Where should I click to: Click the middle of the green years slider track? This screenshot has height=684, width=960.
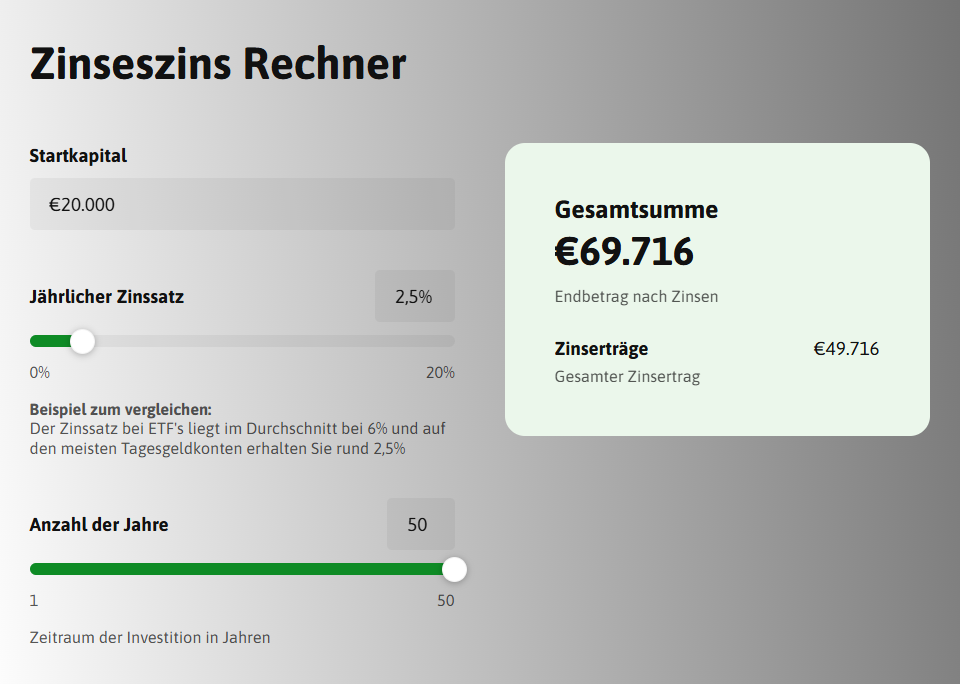click(x=240, y=569)
